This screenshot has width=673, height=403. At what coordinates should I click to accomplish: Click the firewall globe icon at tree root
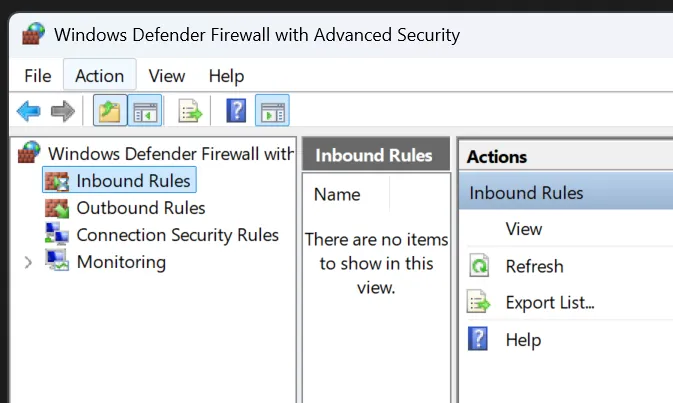(29, 152)
